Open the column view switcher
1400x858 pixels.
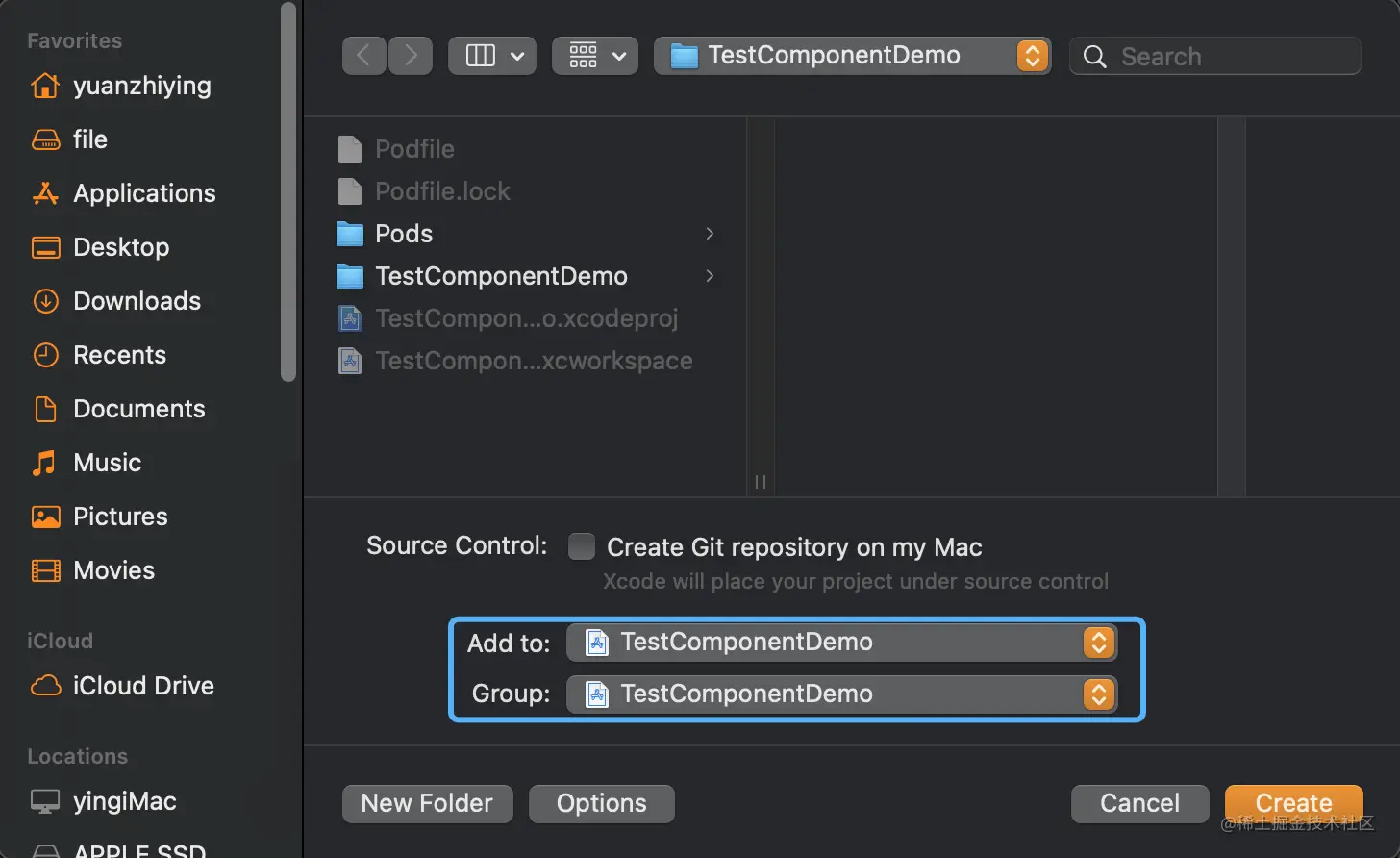(491, 56)
